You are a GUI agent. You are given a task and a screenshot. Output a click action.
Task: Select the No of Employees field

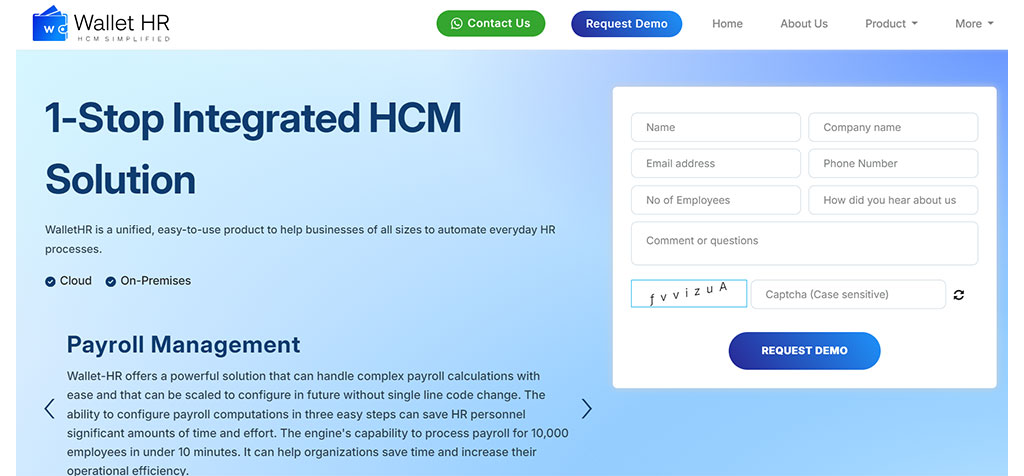point(716,200)
